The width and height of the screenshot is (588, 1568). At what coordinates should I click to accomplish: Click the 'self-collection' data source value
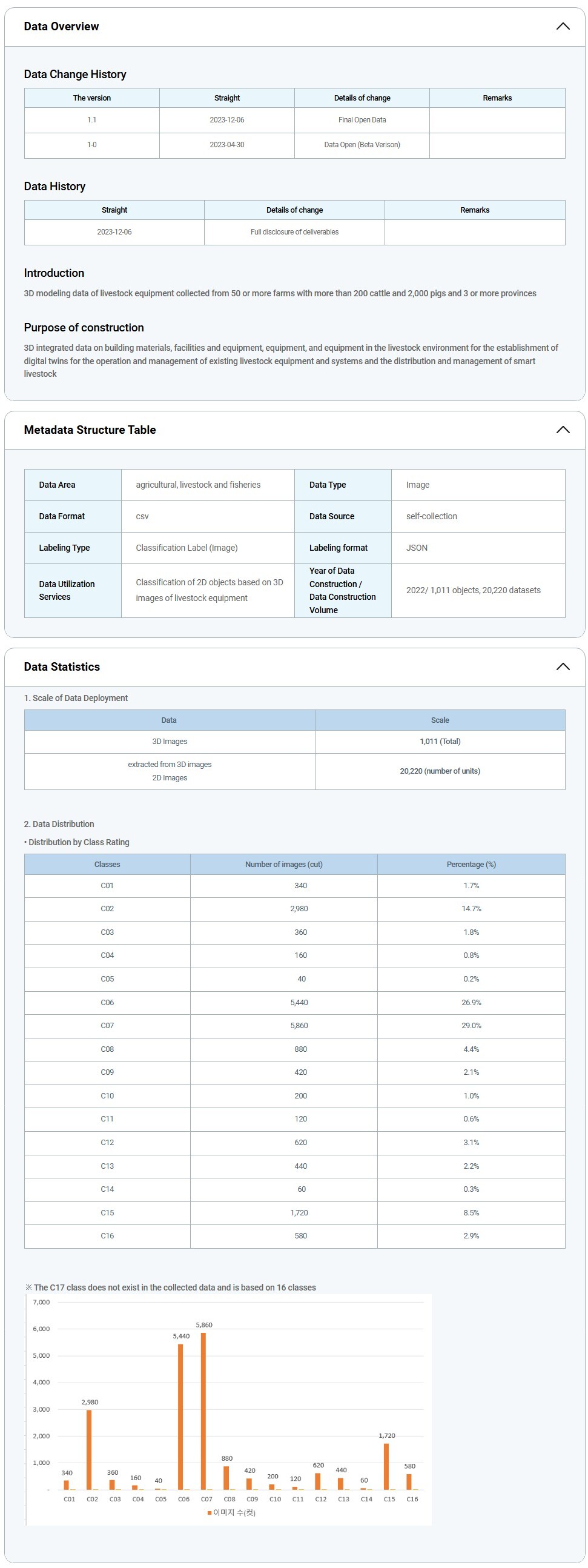coord(432,516)
